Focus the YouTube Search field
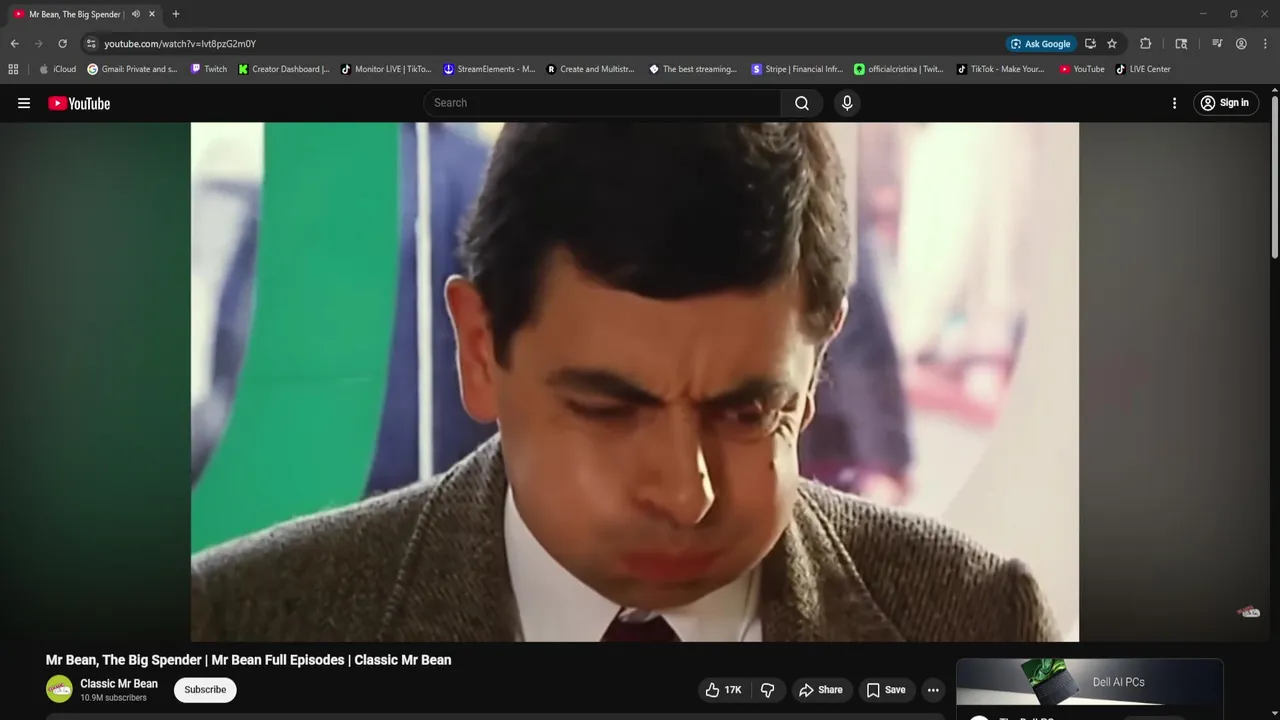 603,103
